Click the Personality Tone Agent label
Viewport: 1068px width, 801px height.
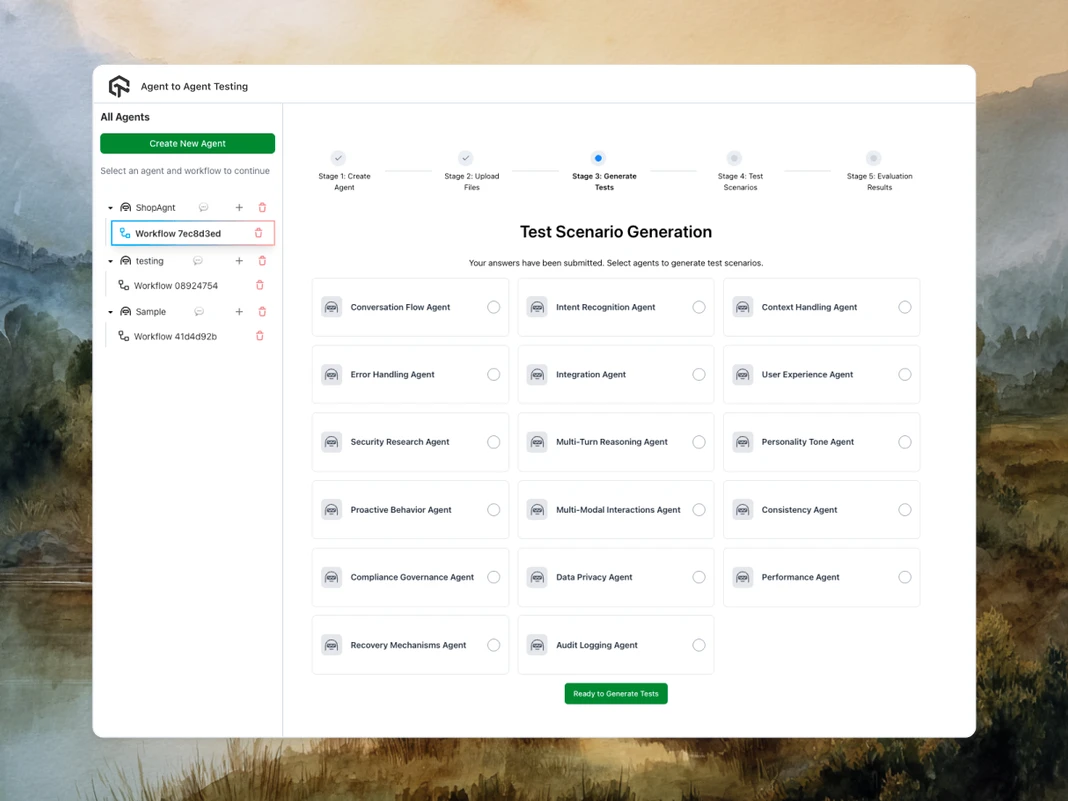(x=807, y=442)
